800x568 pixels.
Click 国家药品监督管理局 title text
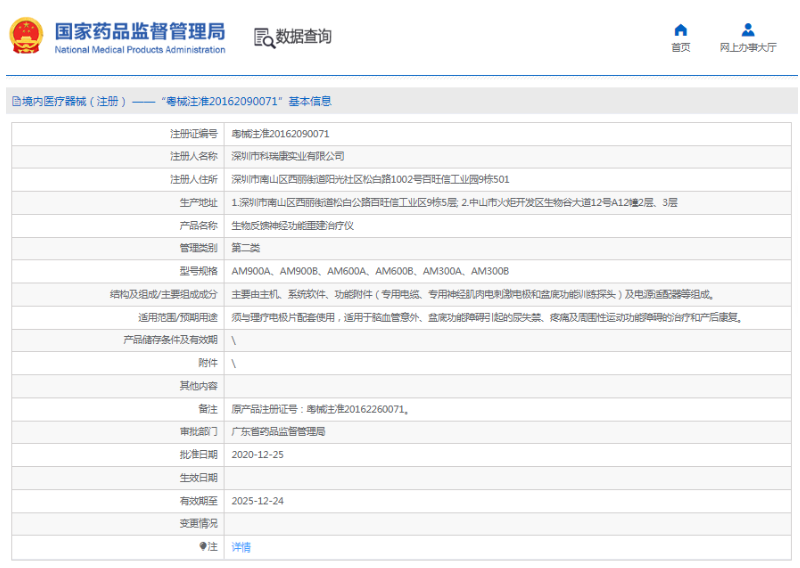tap(140, 31)
